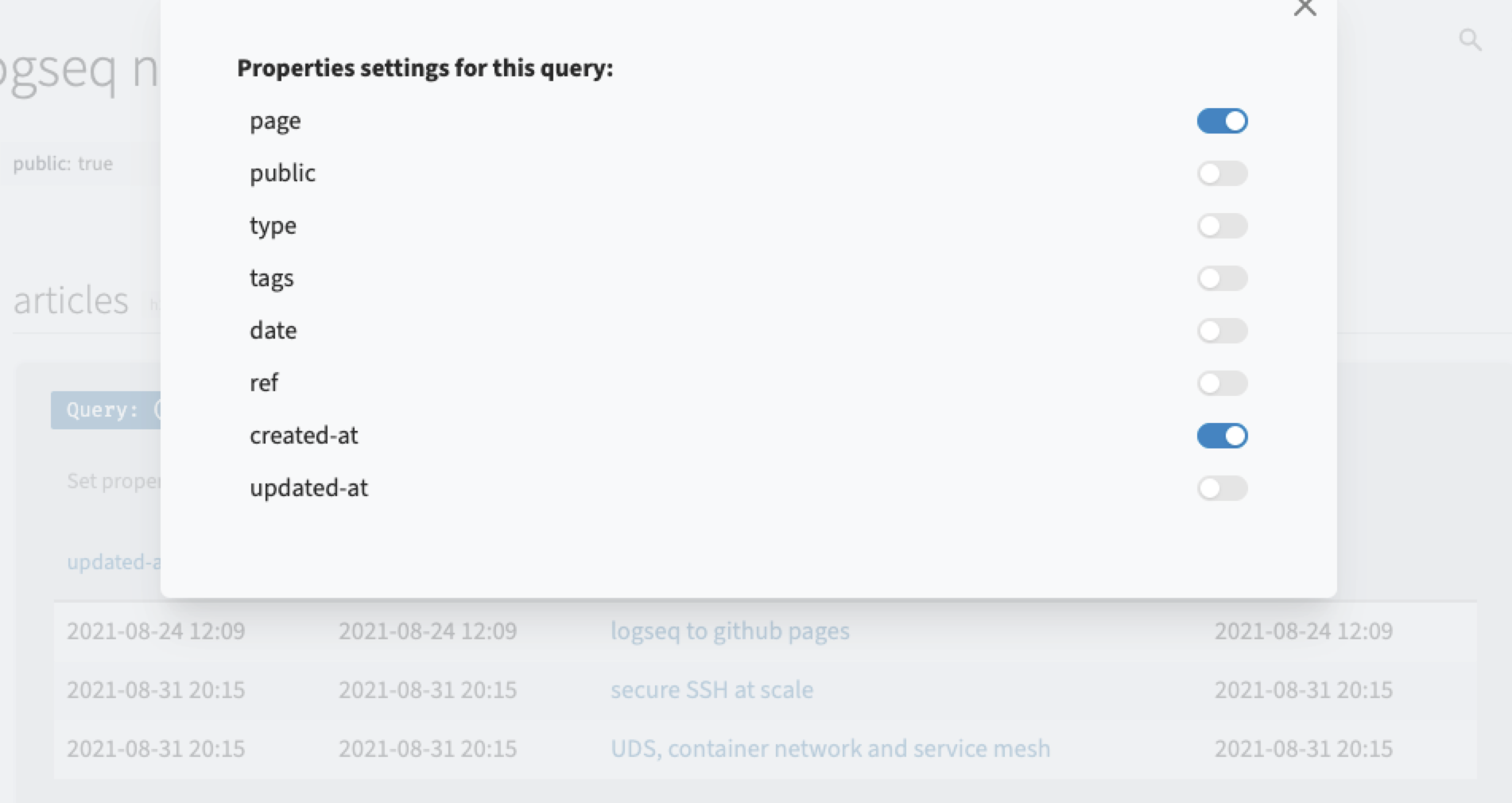Enable the ref property toggle
Screen dimensions: 1512x803
click(x=1222, y=382)
